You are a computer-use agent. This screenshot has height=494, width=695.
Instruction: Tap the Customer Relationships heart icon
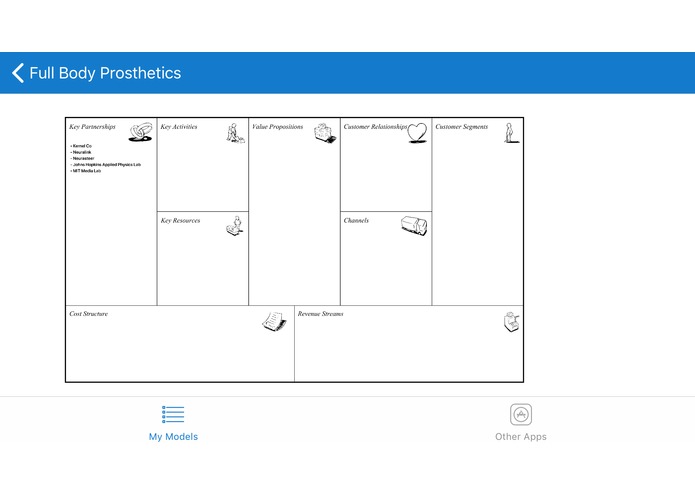[x=417, y=132]
